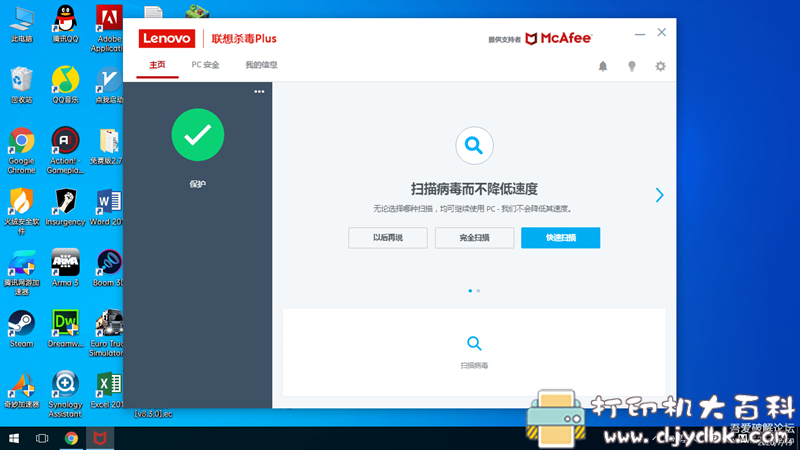Screen dimensions: 800x450
Task: Select the Action! Gameplay desktop icon
Action: point(65,150)
